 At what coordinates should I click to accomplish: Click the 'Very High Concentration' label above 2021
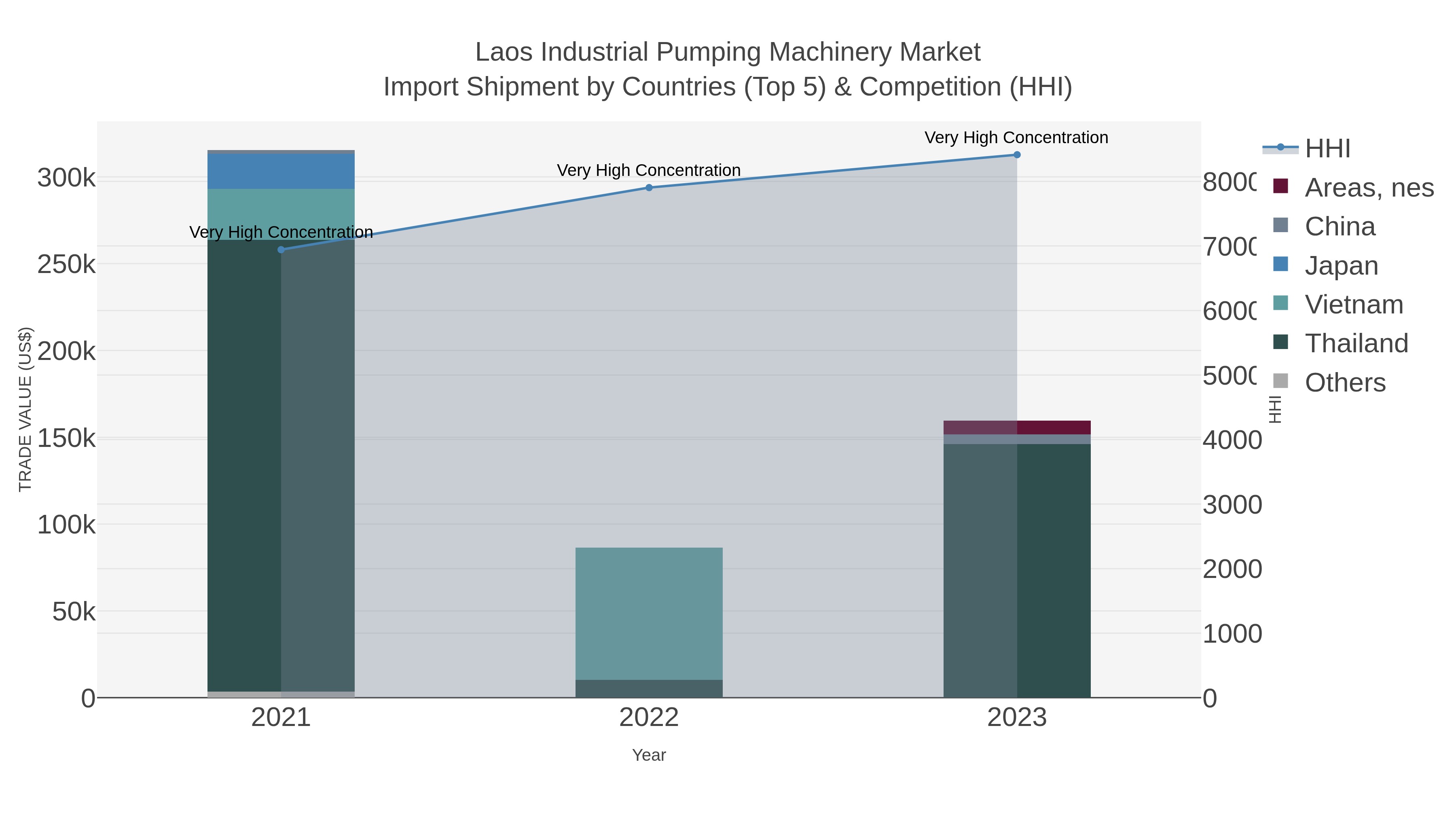tap(281, 232)
